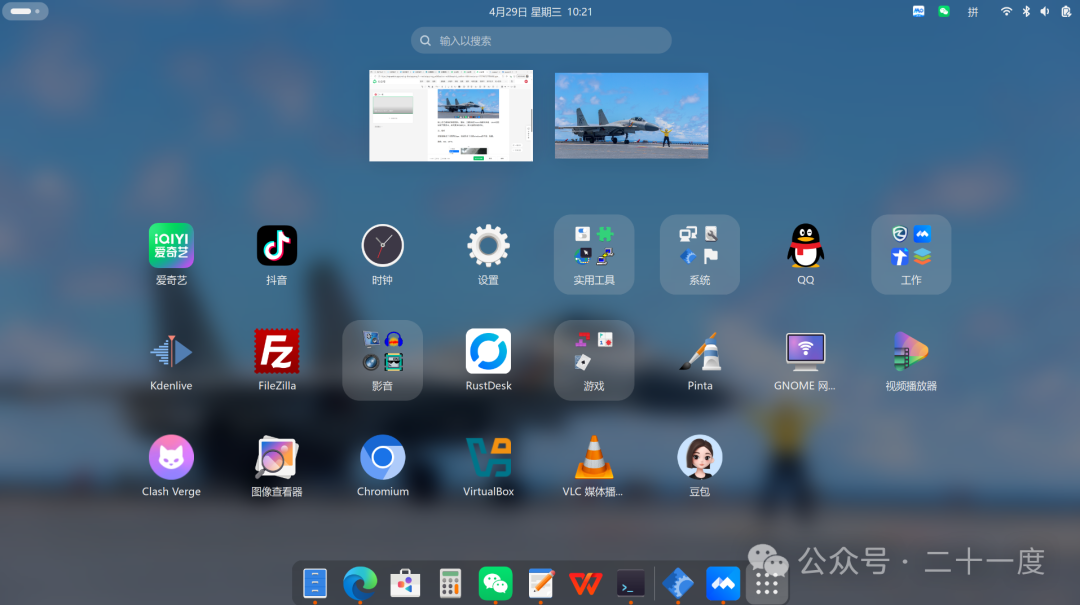Viewport: 1080px width, 605px height.
Task: Open GNOME network displays app
Action: click(805, 351)
